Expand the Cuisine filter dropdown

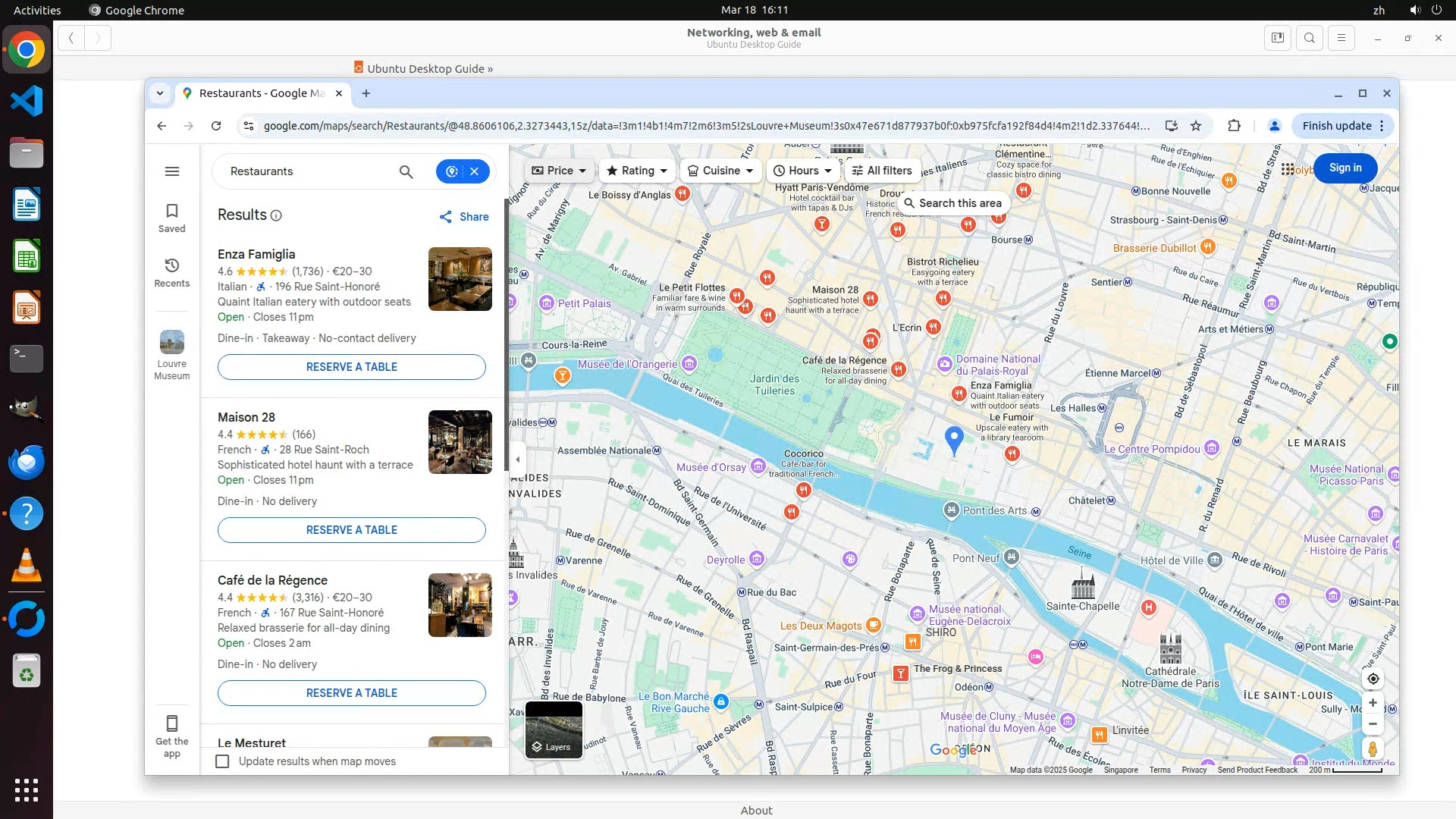coord(720,171)
